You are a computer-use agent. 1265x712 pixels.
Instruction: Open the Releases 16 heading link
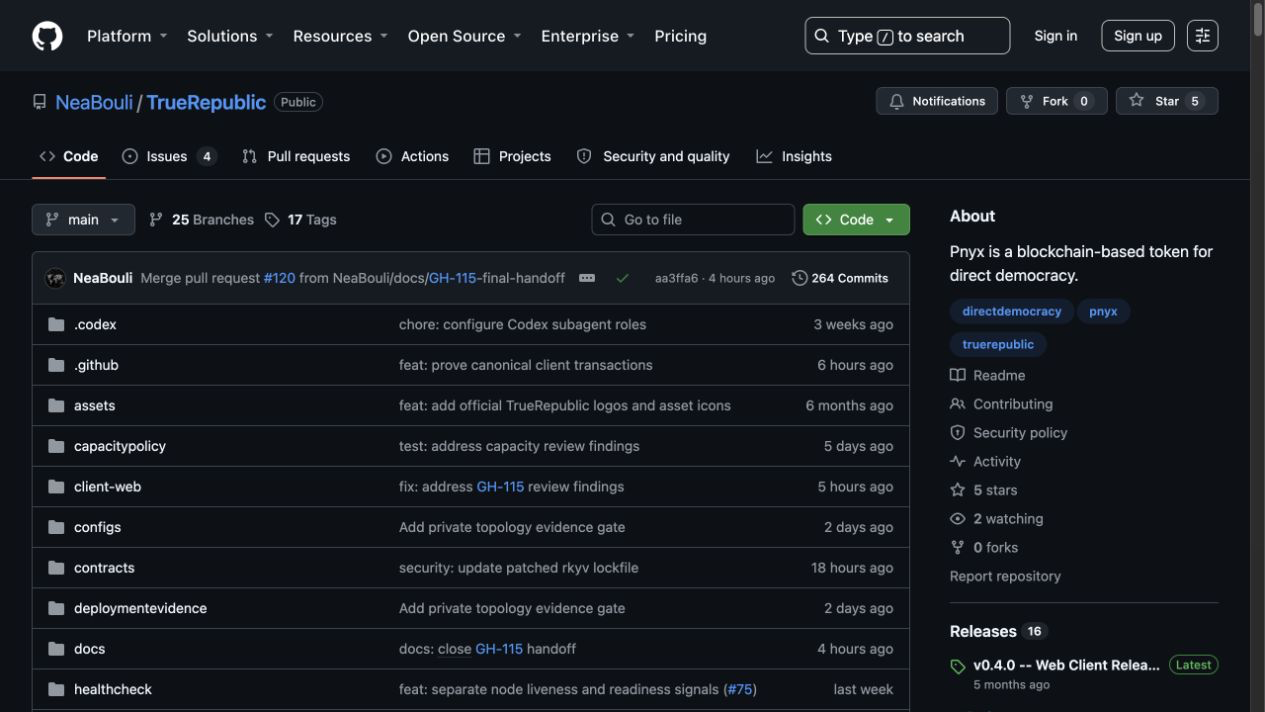point(998,631)
